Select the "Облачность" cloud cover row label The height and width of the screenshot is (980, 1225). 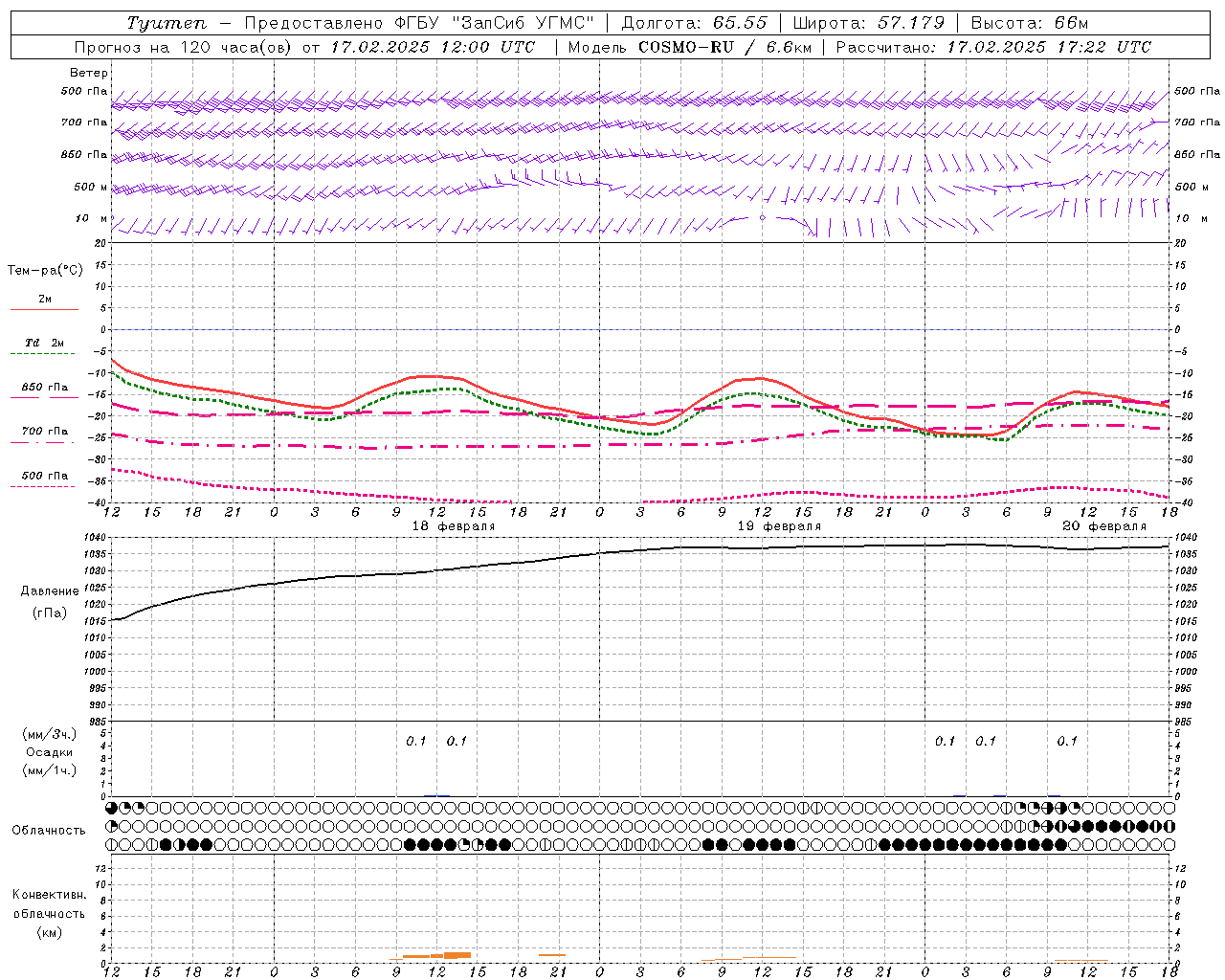click(49, 831)
